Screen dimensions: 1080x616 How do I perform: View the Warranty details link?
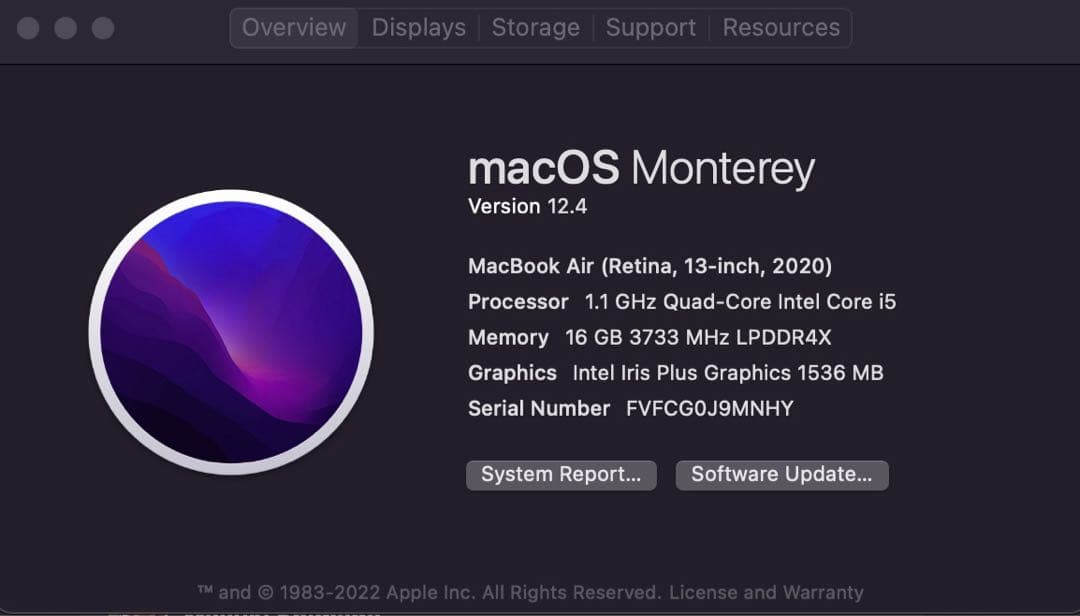[824, 591]
